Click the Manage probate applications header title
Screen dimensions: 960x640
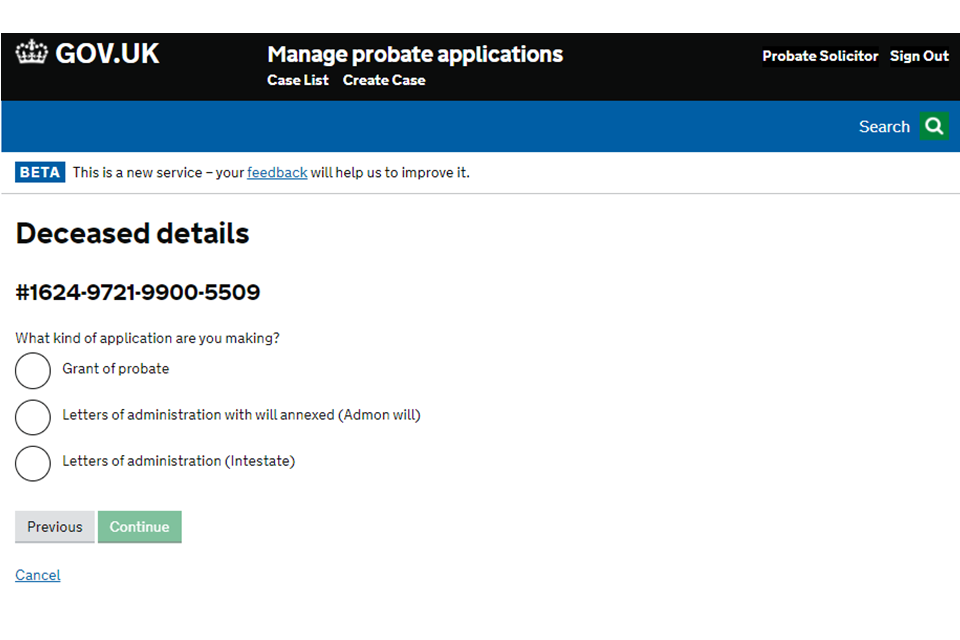(415, 54)
